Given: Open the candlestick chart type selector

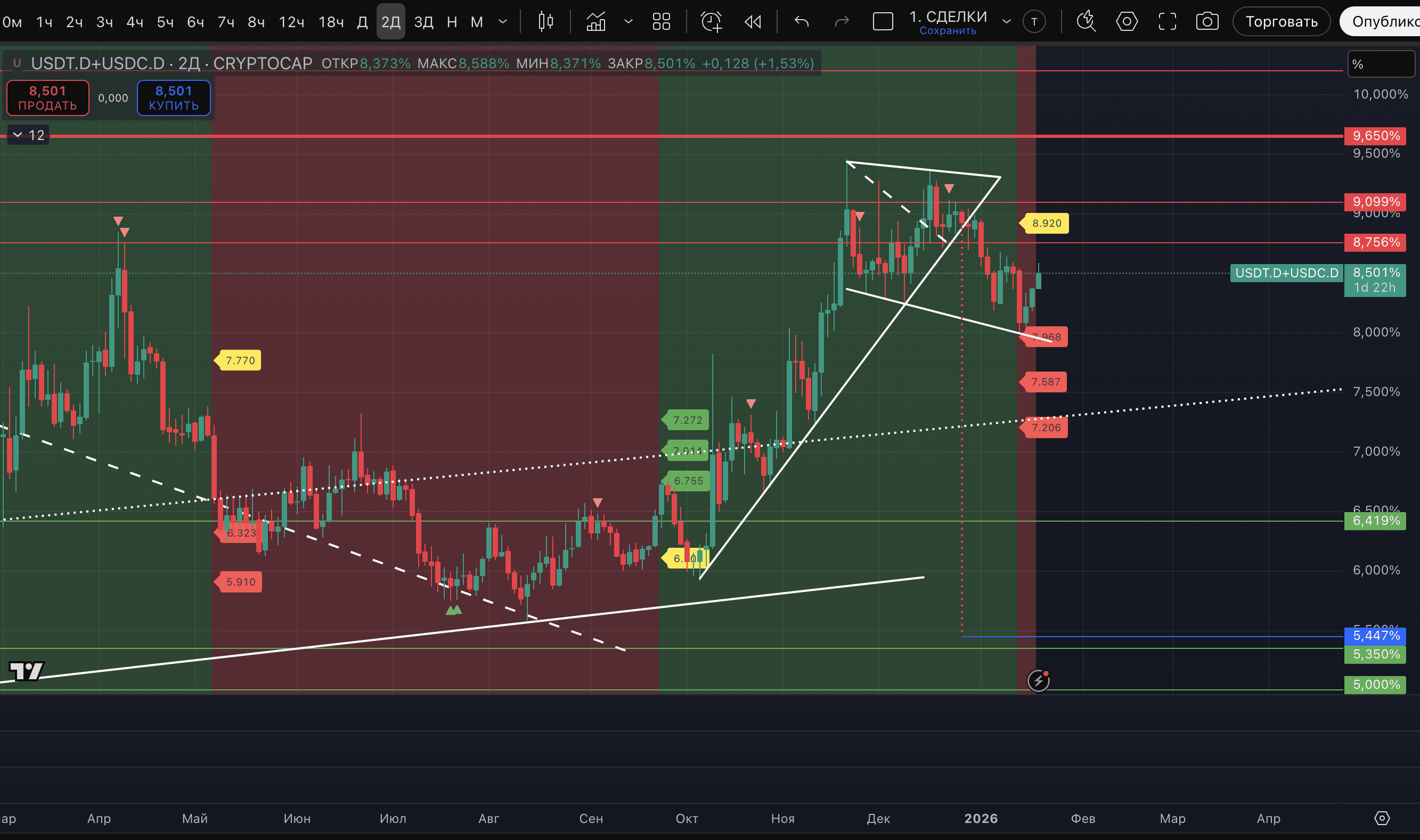Looking at the screenshot, I should [x=545, y=21].
